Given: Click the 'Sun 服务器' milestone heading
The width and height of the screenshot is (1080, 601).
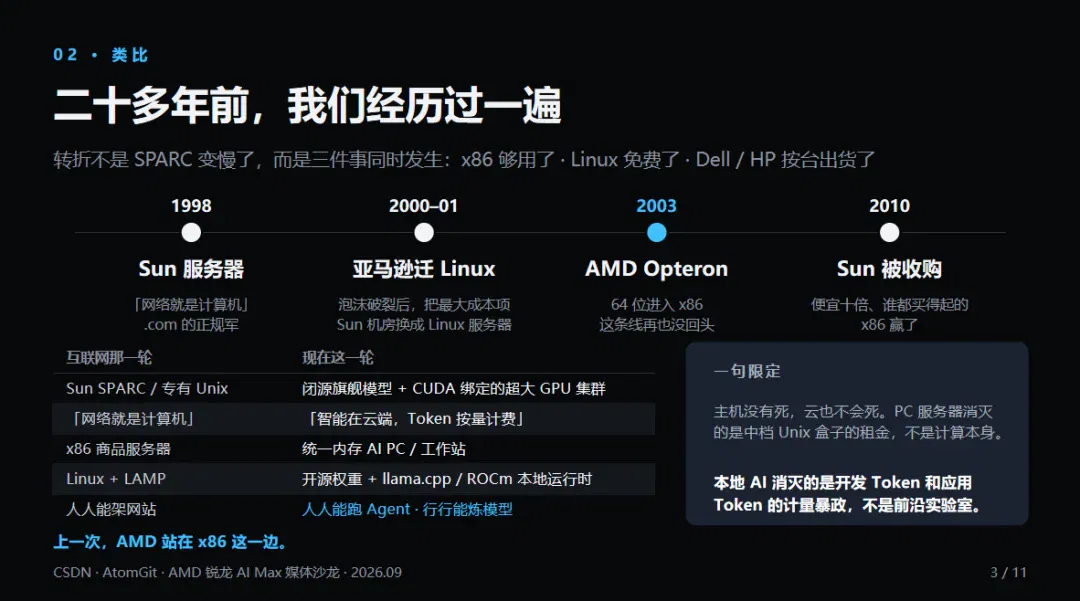Looking at the screenshot, I should tap(191, 268).
